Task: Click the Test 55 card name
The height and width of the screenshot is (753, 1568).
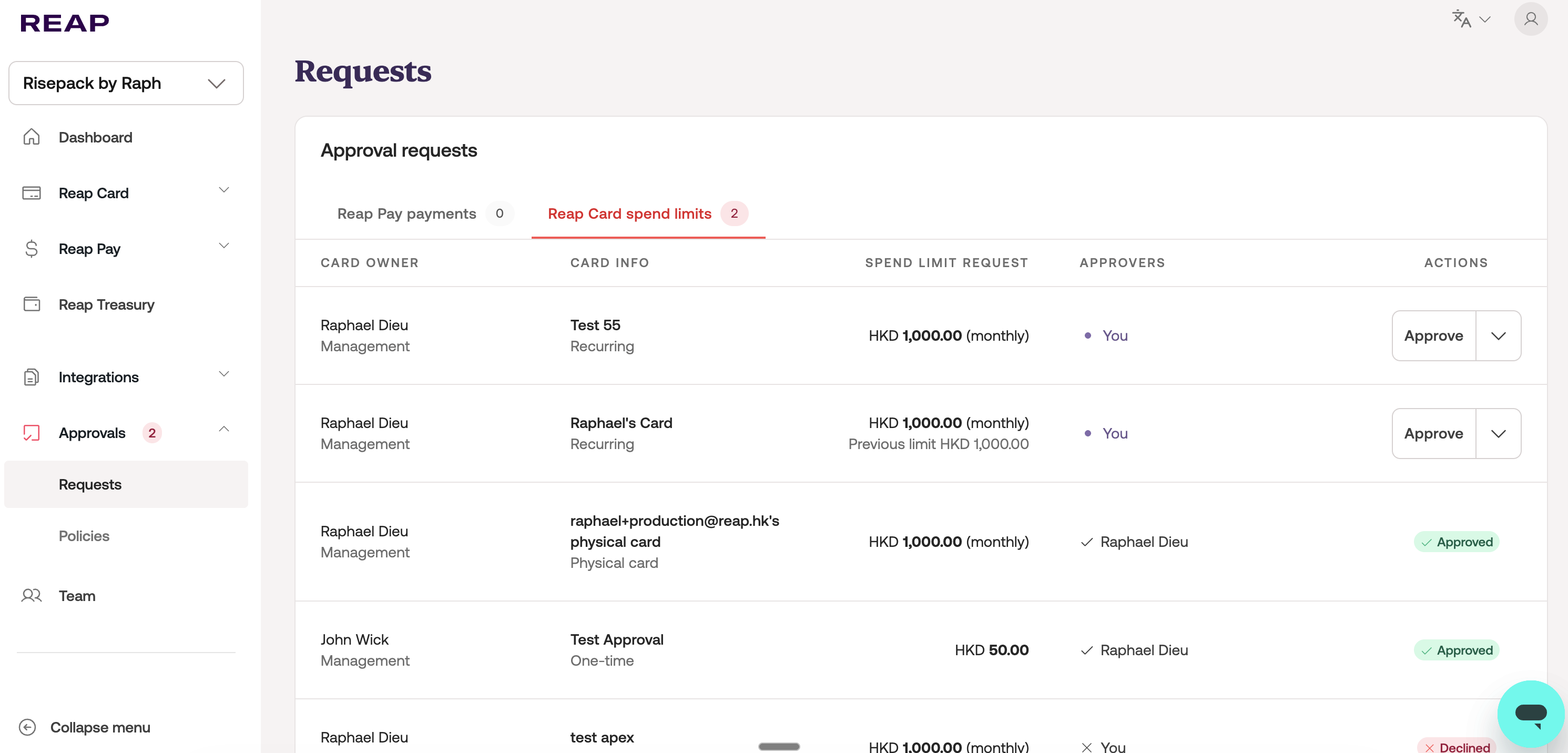Action: 595,325
